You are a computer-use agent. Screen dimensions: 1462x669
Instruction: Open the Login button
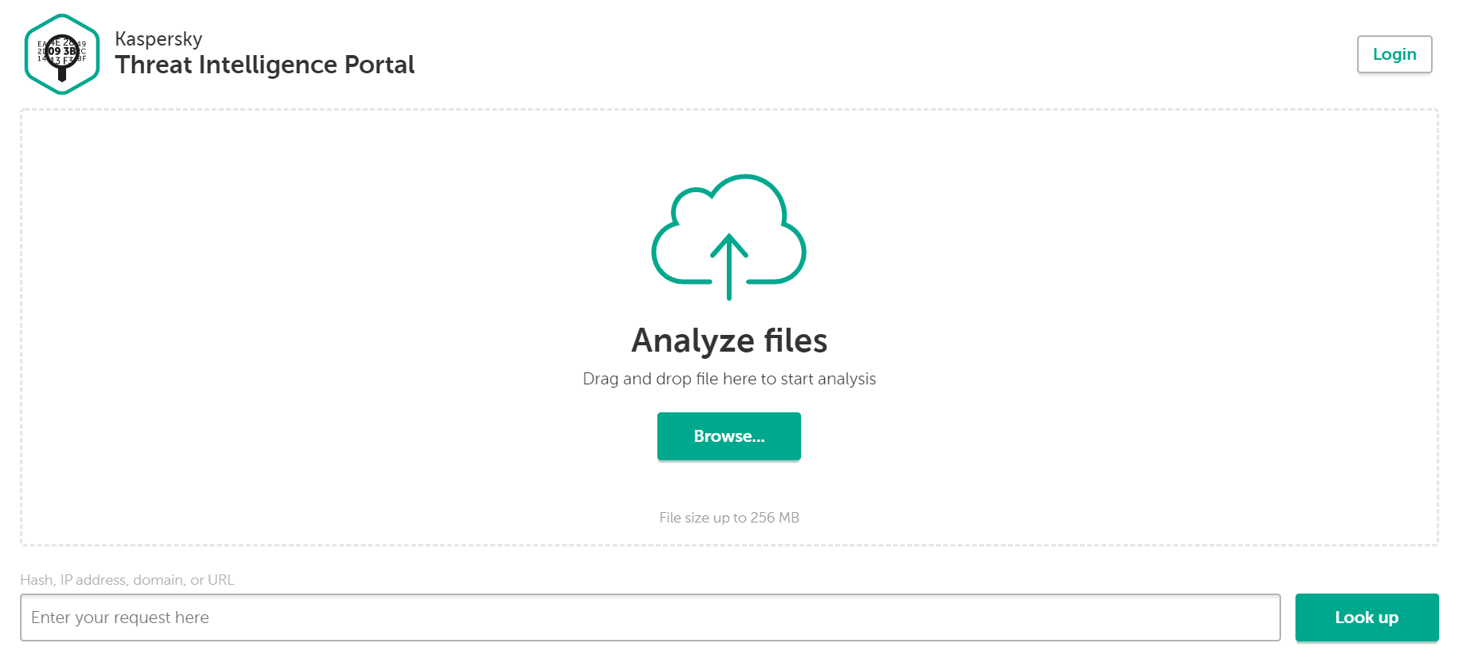(x=1394, y=54)
